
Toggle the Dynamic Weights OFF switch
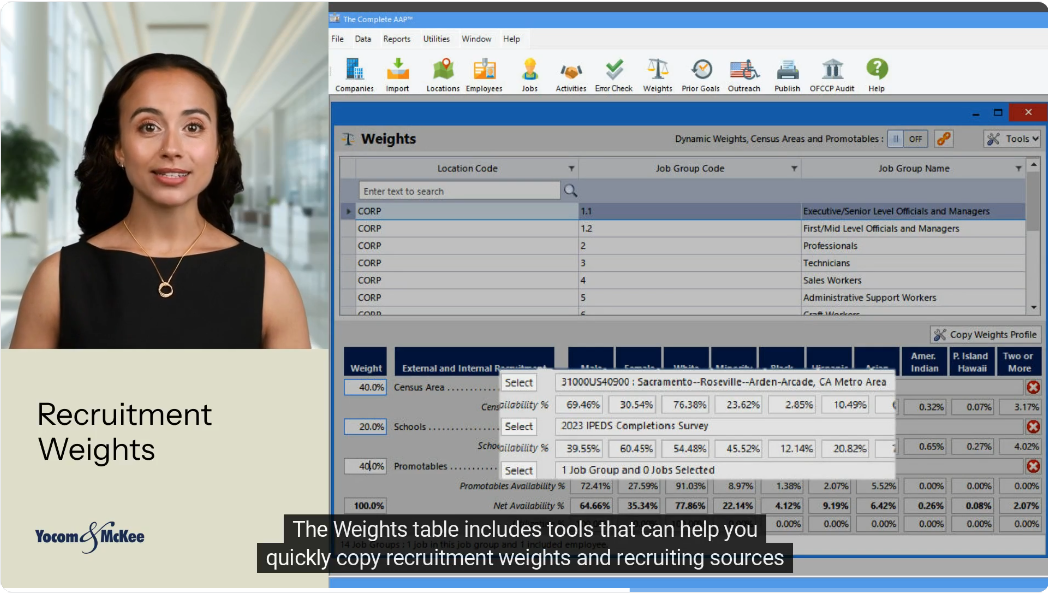[906, 139]
